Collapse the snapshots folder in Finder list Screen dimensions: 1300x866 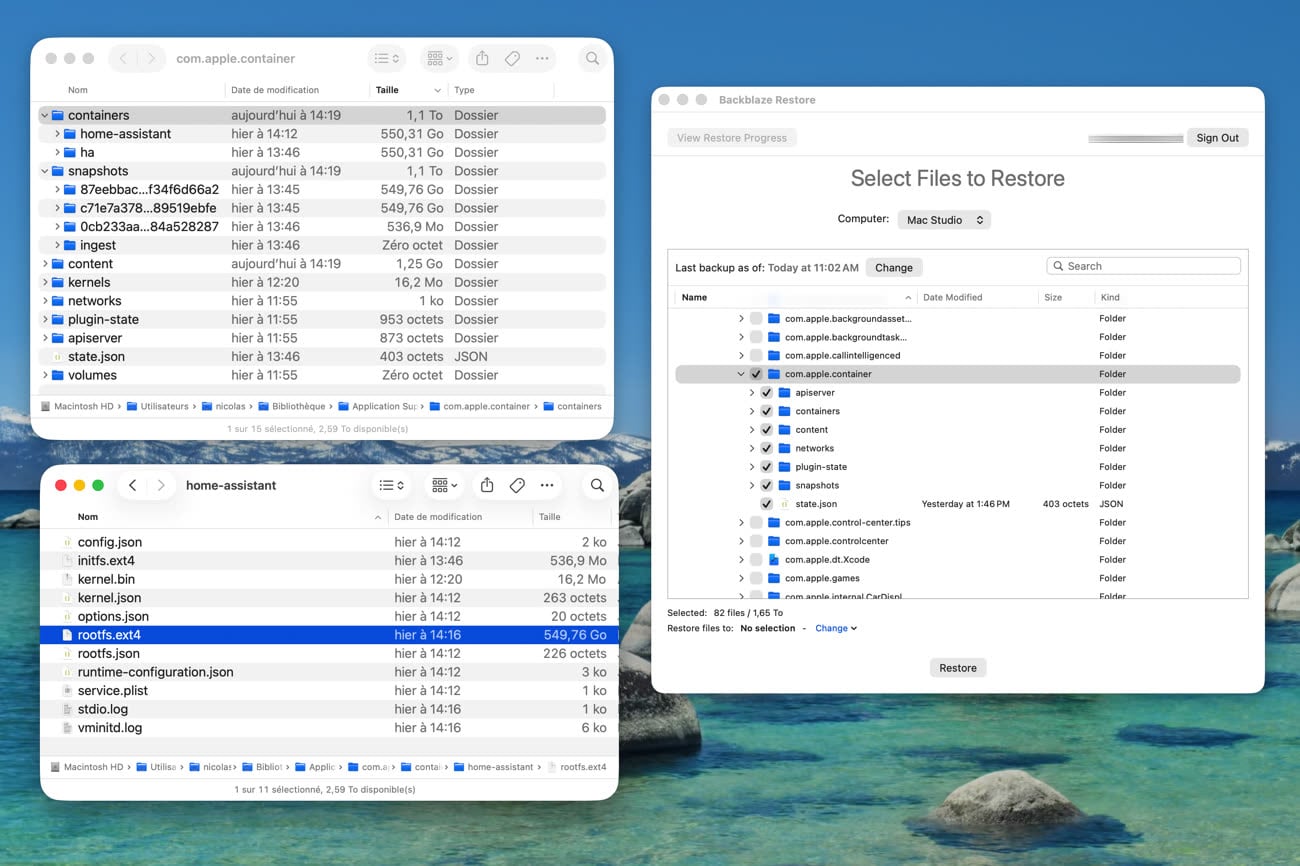click(x=45, y=171)
